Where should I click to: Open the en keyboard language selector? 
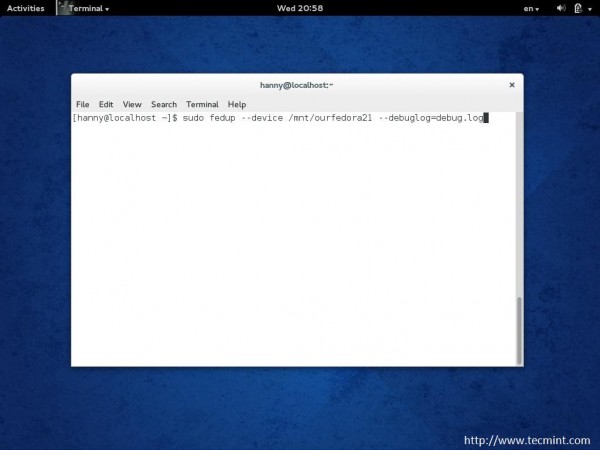[x=531, y=8]
